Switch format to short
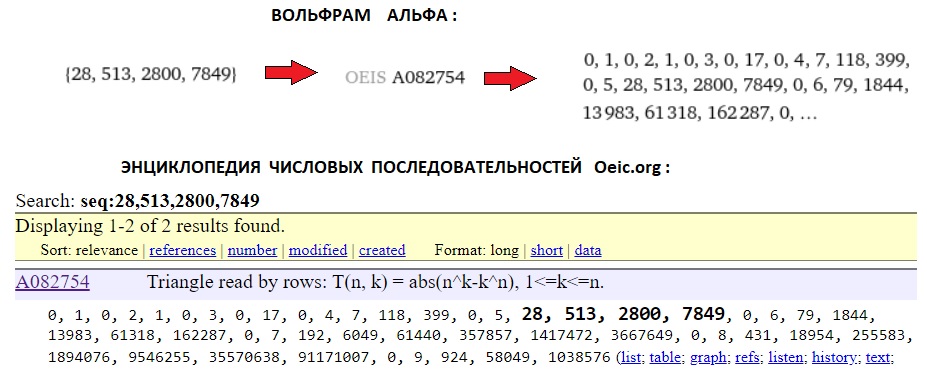Image resolution: width=927 pixels, height=372 pixels. pos(547,250)
